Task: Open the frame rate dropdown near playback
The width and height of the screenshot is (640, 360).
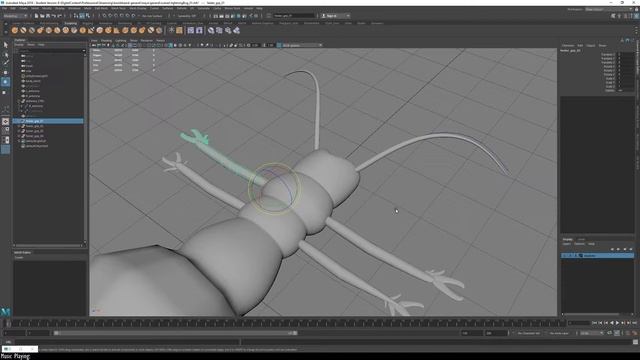Action: [591, 333]
